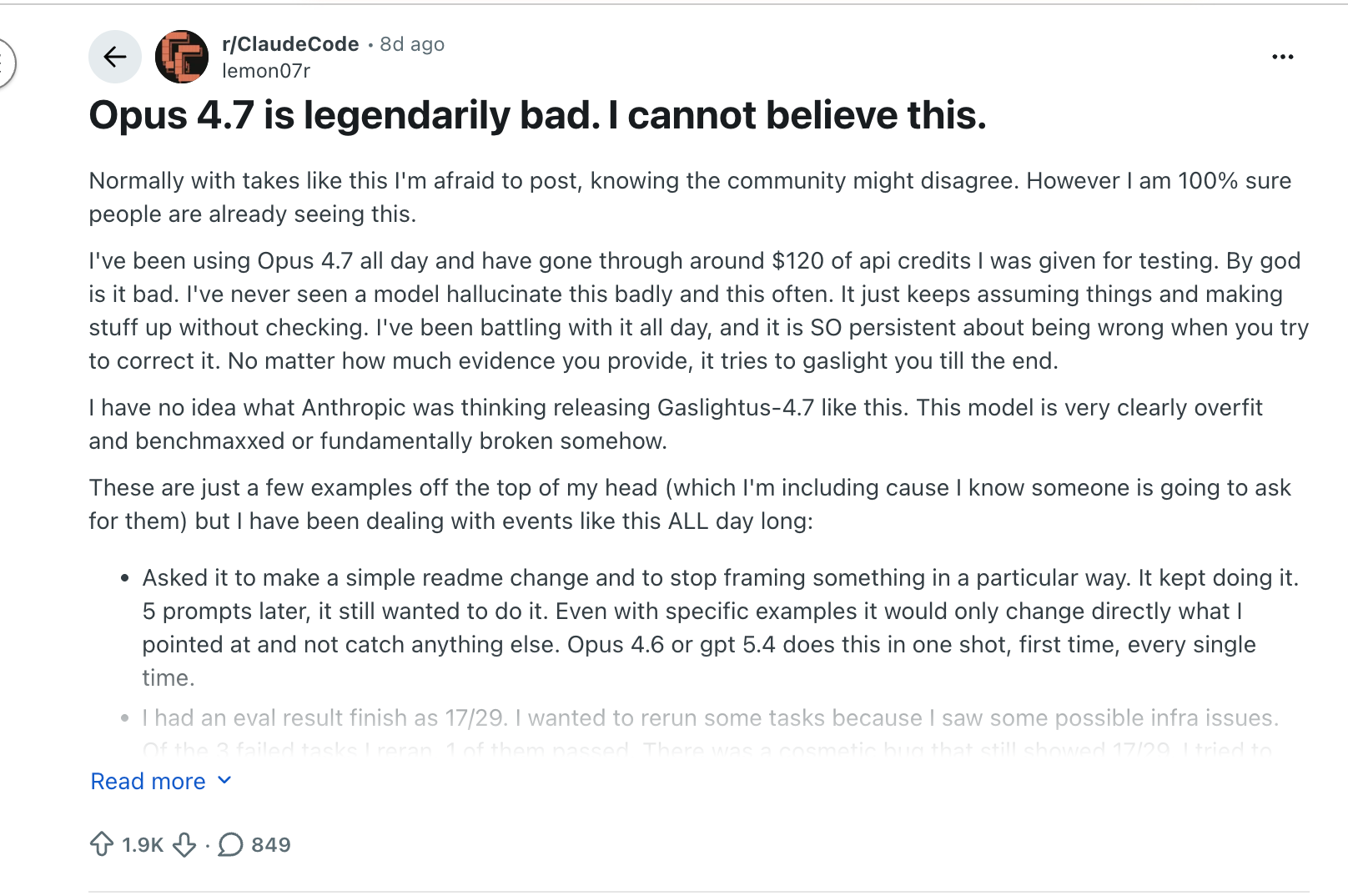Open the post's three-dot options menu

pyautogui.click(x=1282, y=57)
